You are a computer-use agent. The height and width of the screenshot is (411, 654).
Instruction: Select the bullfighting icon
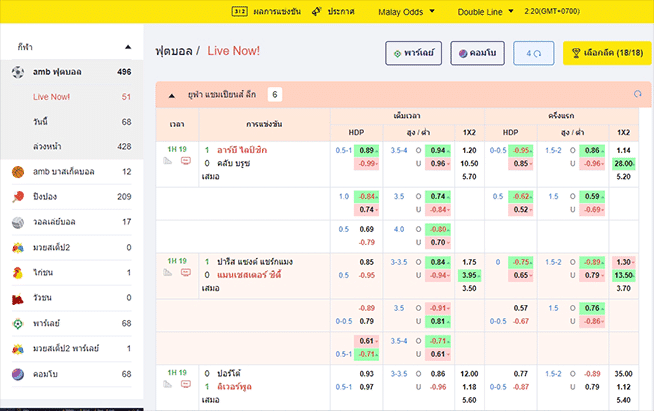18,298
